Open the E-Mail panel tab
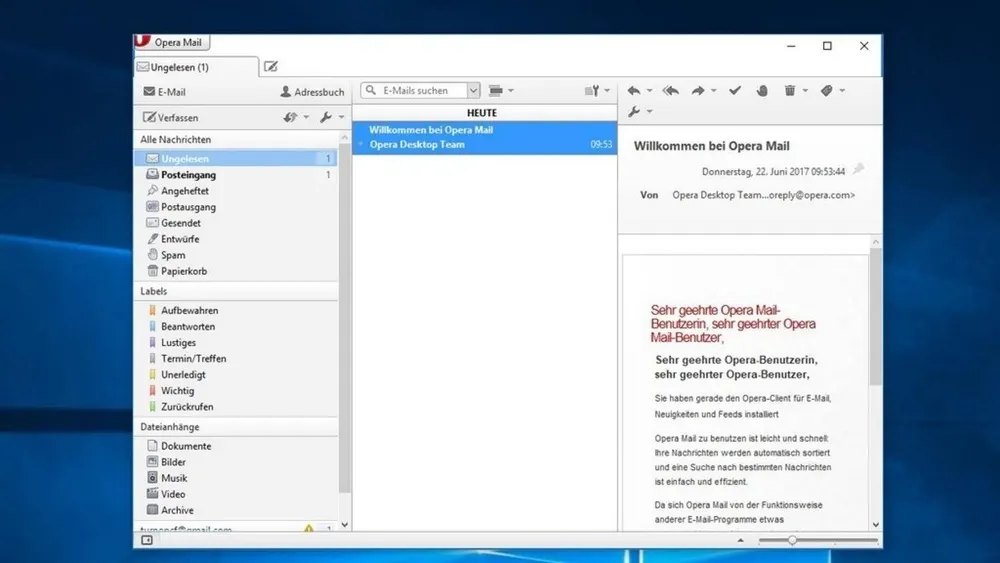1000x563 pixels. 165,92
